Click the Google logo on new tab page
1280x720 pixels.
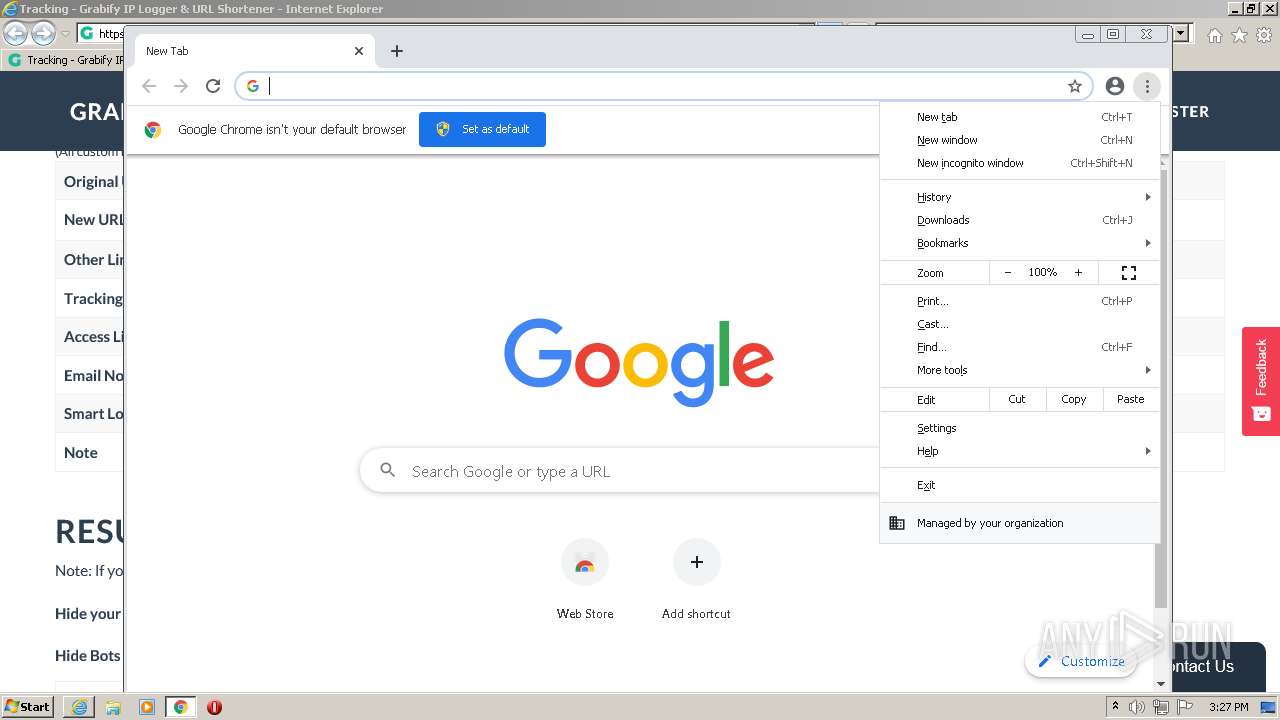pos(639,361)
